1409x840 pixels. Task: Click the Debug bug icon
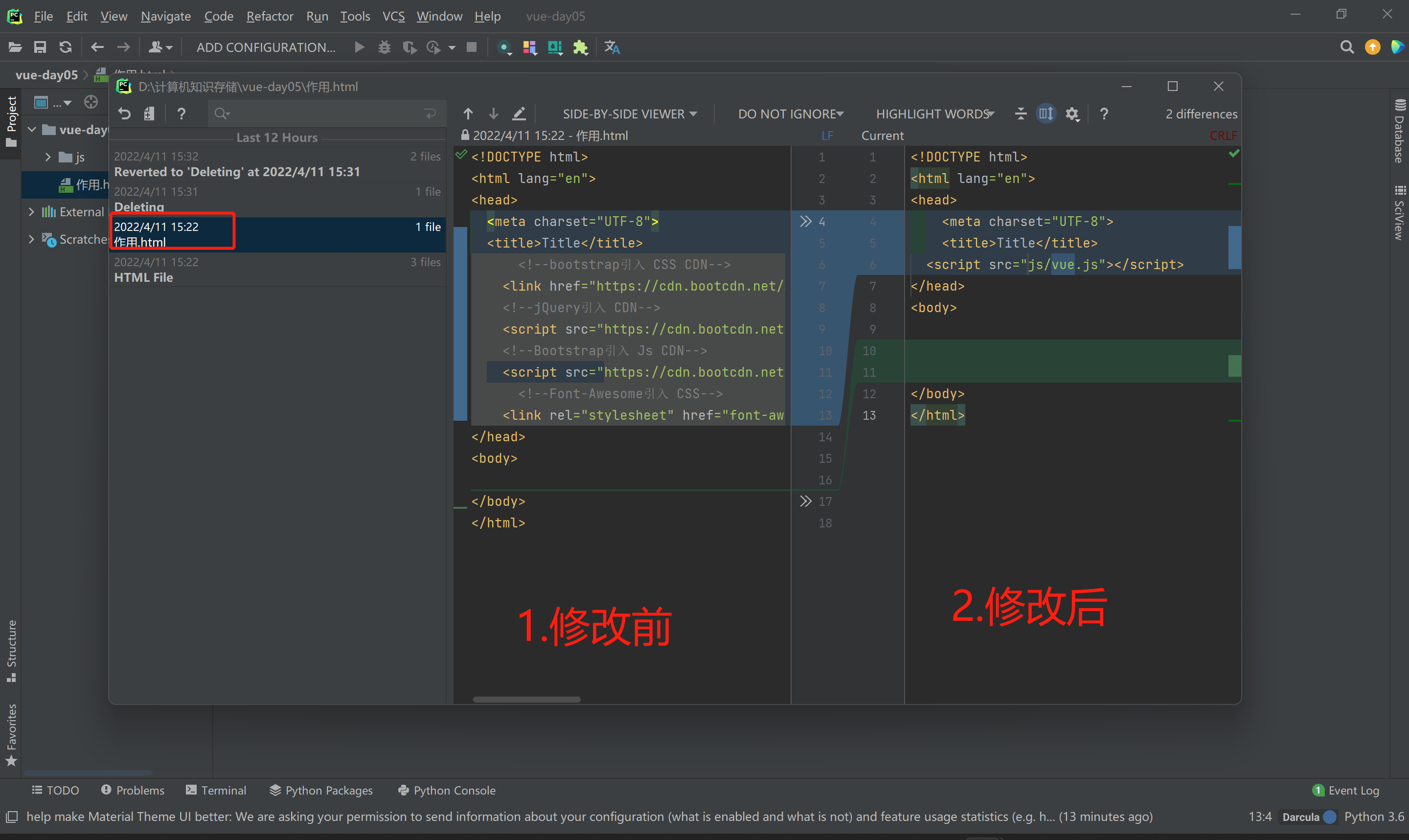tap(384, 47)
